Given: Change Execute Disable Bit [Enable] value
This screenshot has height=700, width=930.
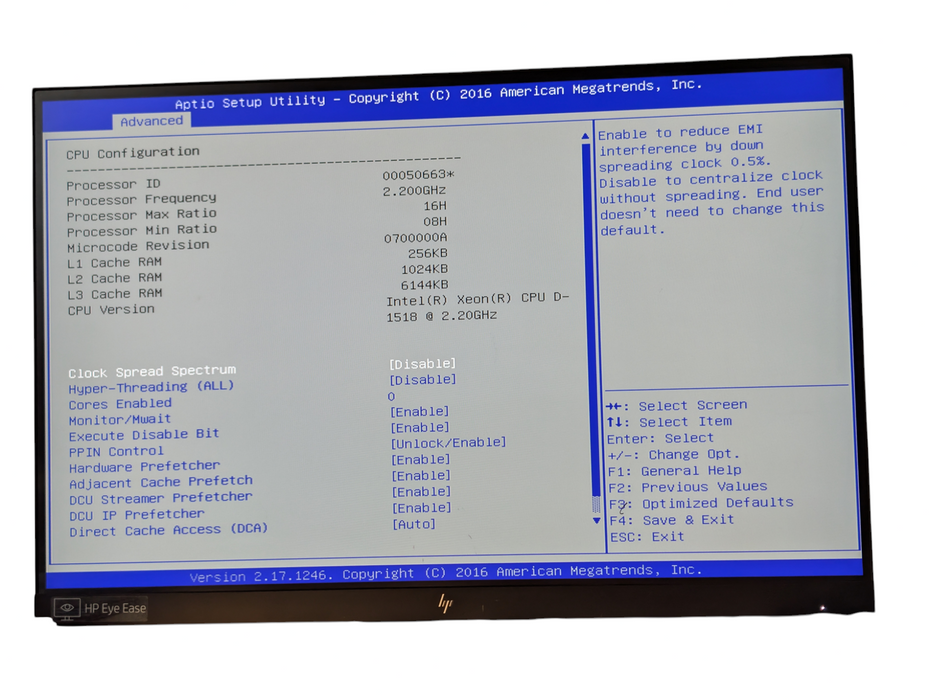Looking at the screenshot, I should point(420,427).
